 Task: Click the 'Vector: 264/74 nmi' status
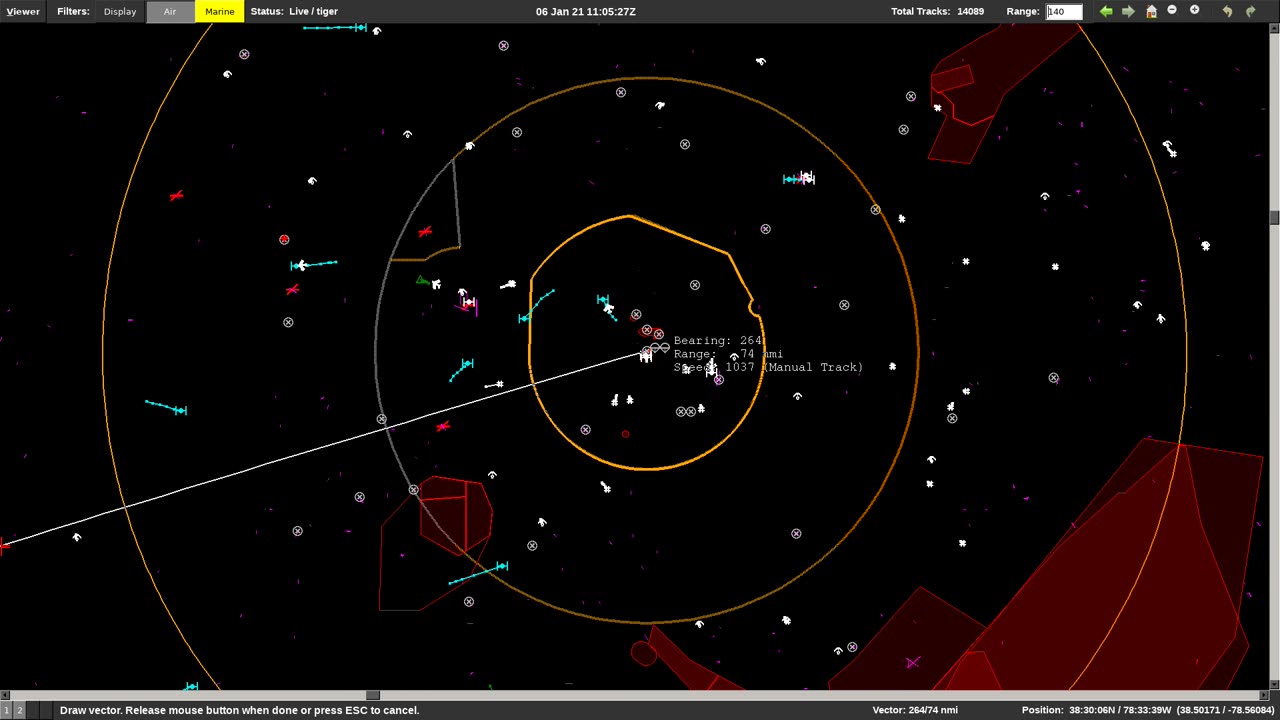click(x=915, y=710)
